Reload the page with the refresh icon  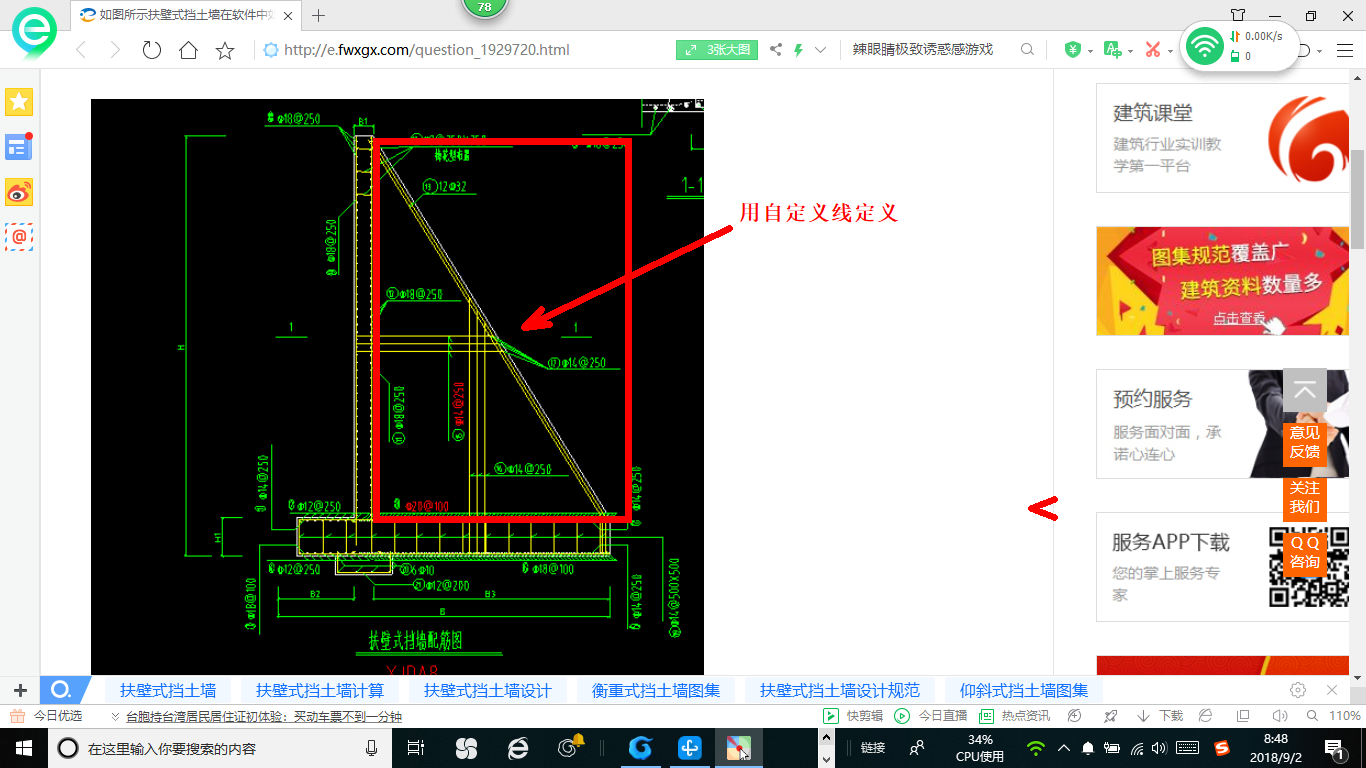(x=152, y=50)
